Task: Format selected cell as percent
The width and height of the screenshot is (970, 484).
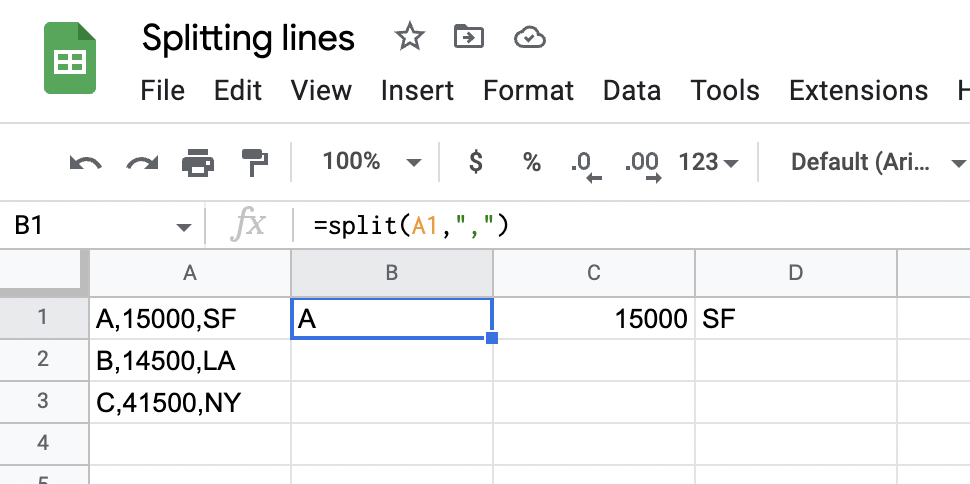Action: tap(531, 162)
